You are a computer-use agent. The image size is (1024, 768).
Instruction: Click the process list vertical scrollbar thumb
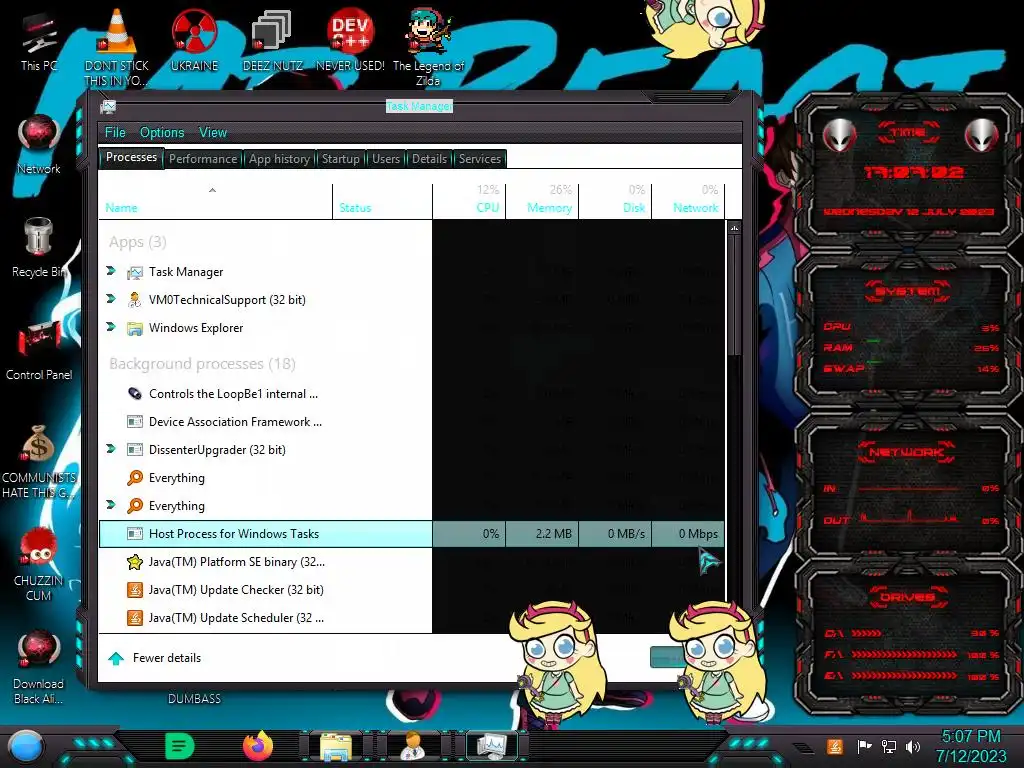click(734, 296)
